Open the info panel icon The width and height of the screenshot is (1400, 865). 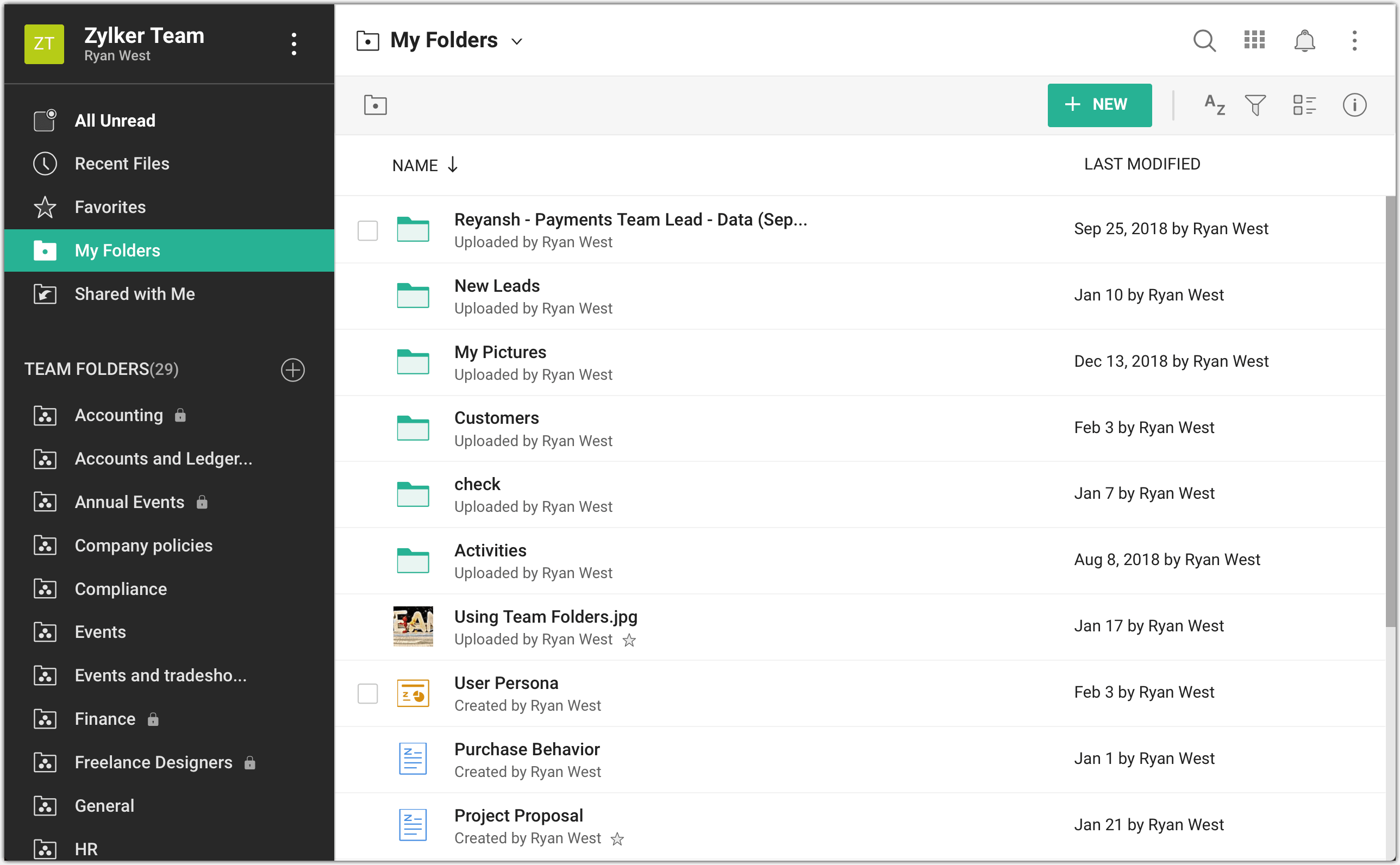click(1354, 105)
